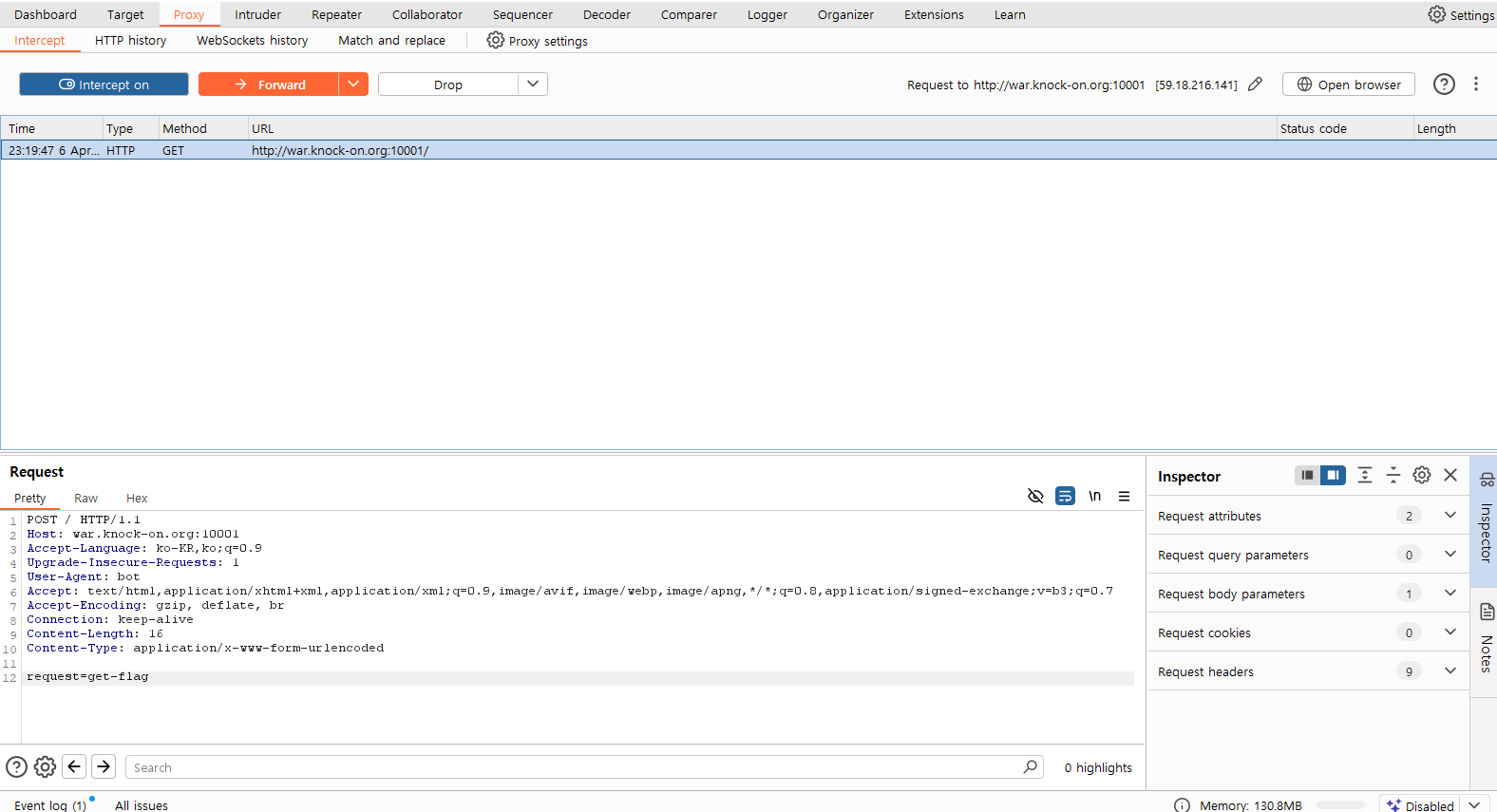1497x812 pixels.
Task: Open the Logger tab
Action: click(767, 14)
